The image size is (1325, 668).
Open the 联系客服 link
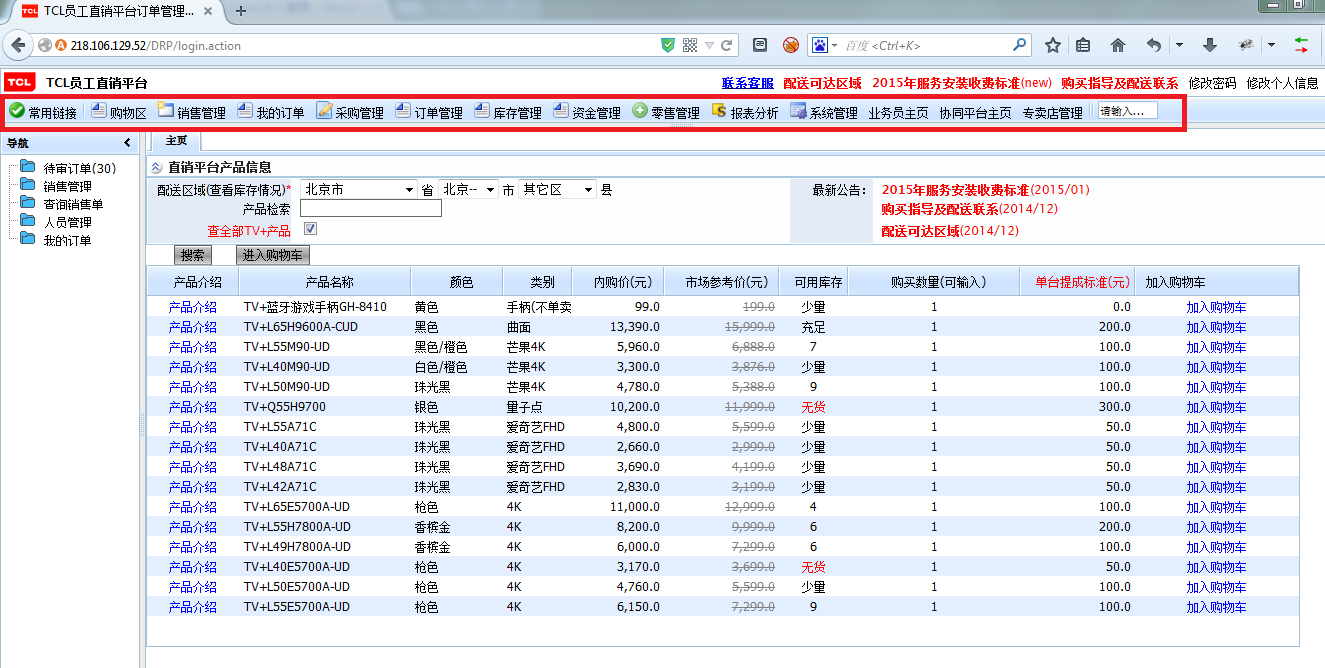click(747, 83)
